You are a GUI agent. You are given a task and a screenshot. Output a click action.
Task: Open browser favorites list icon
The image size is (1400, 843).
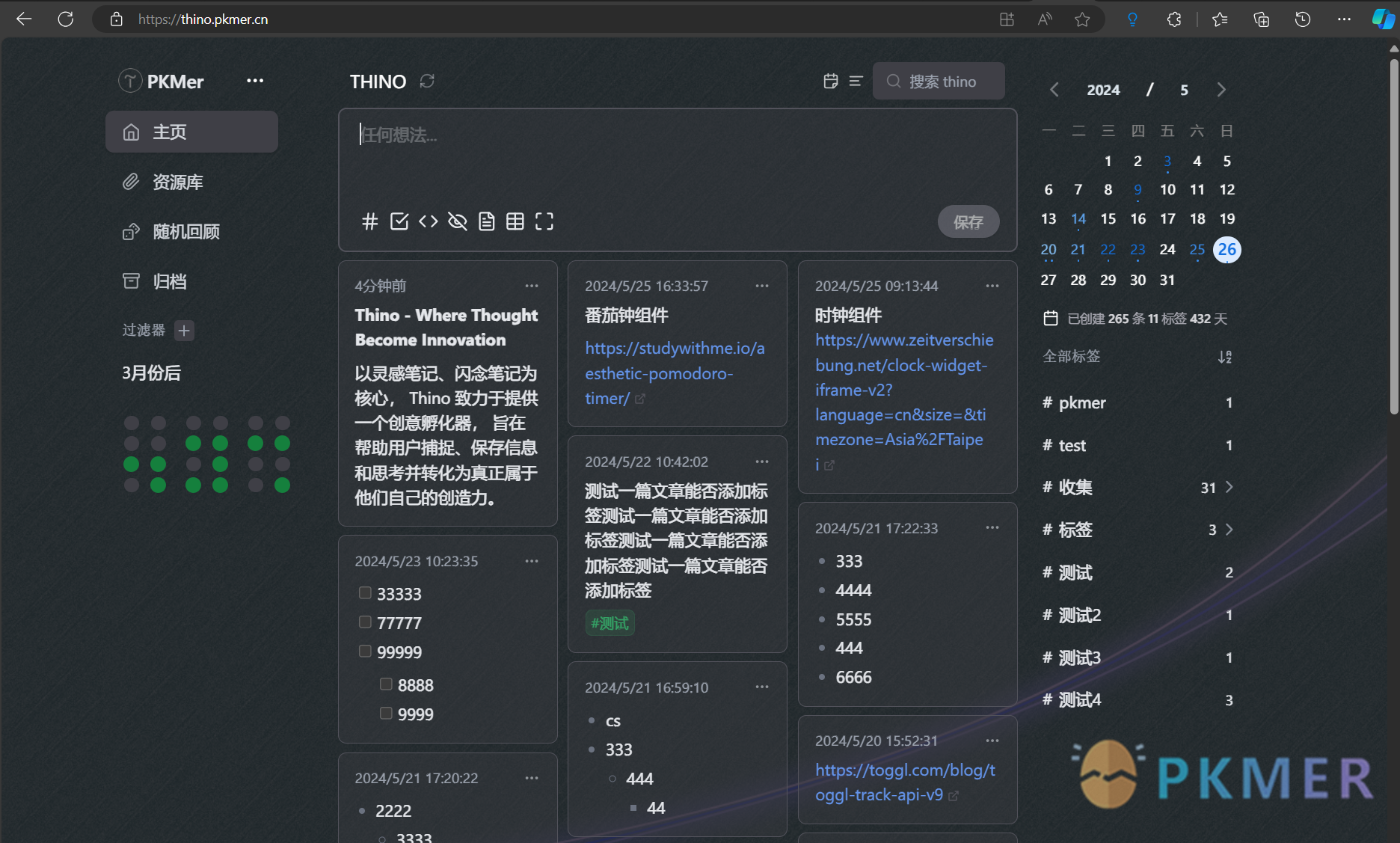[x=1221, y=19]
